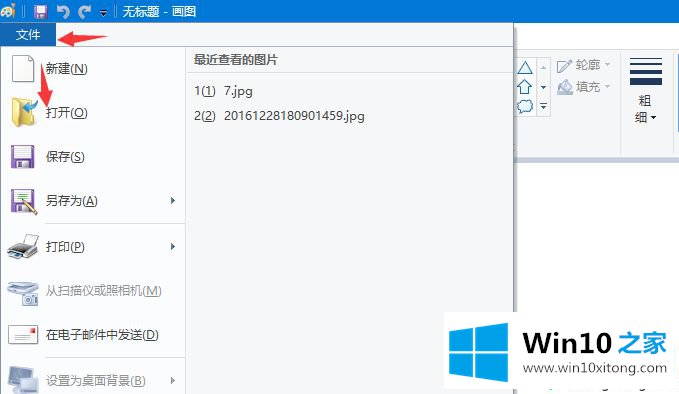The height and width of the screenshot is (394, 679).
Task: Open the Customize Quick Access Toolbar dropdown
Action: pyautogui.click(x=103, y=13)
